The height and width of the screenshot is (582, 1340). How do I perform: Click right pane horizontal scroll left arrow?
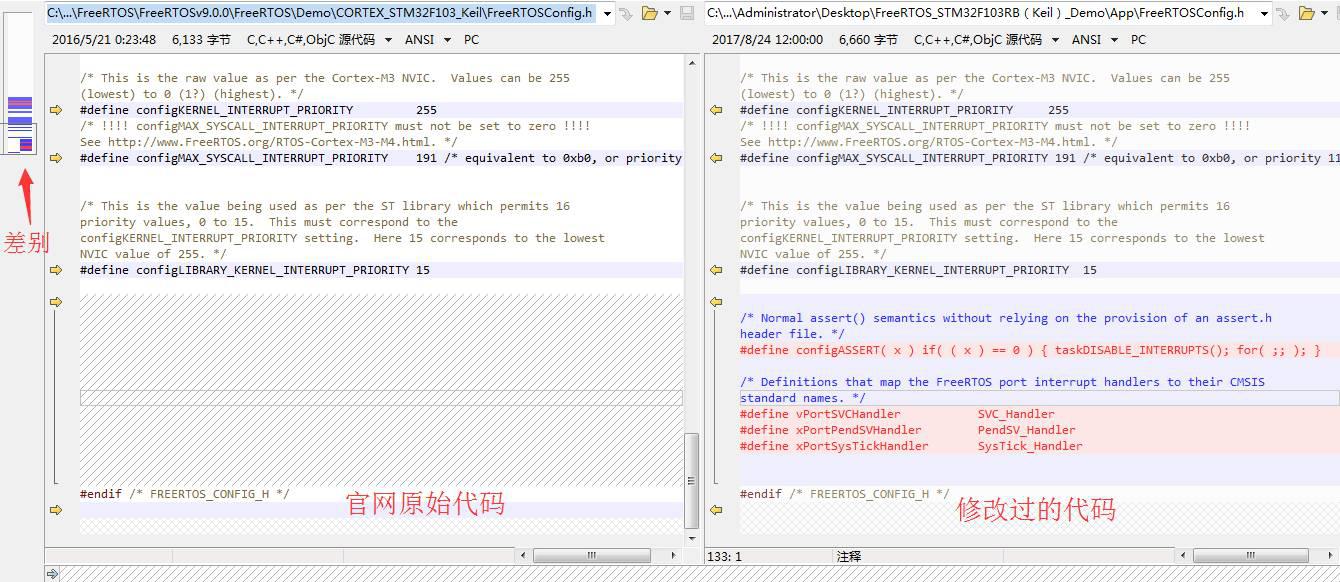(x=1182, y=555)
